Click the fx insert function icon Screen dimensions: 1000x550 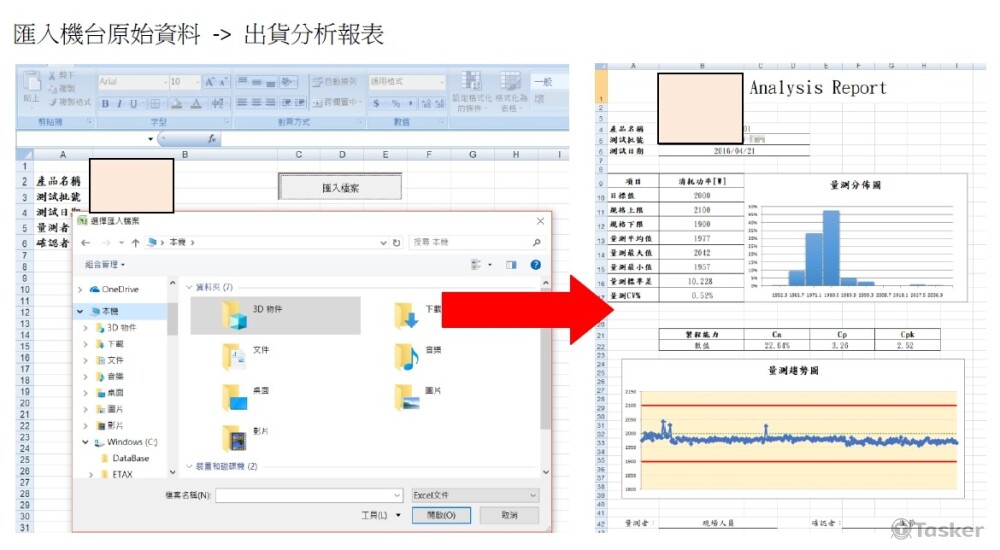212,139
